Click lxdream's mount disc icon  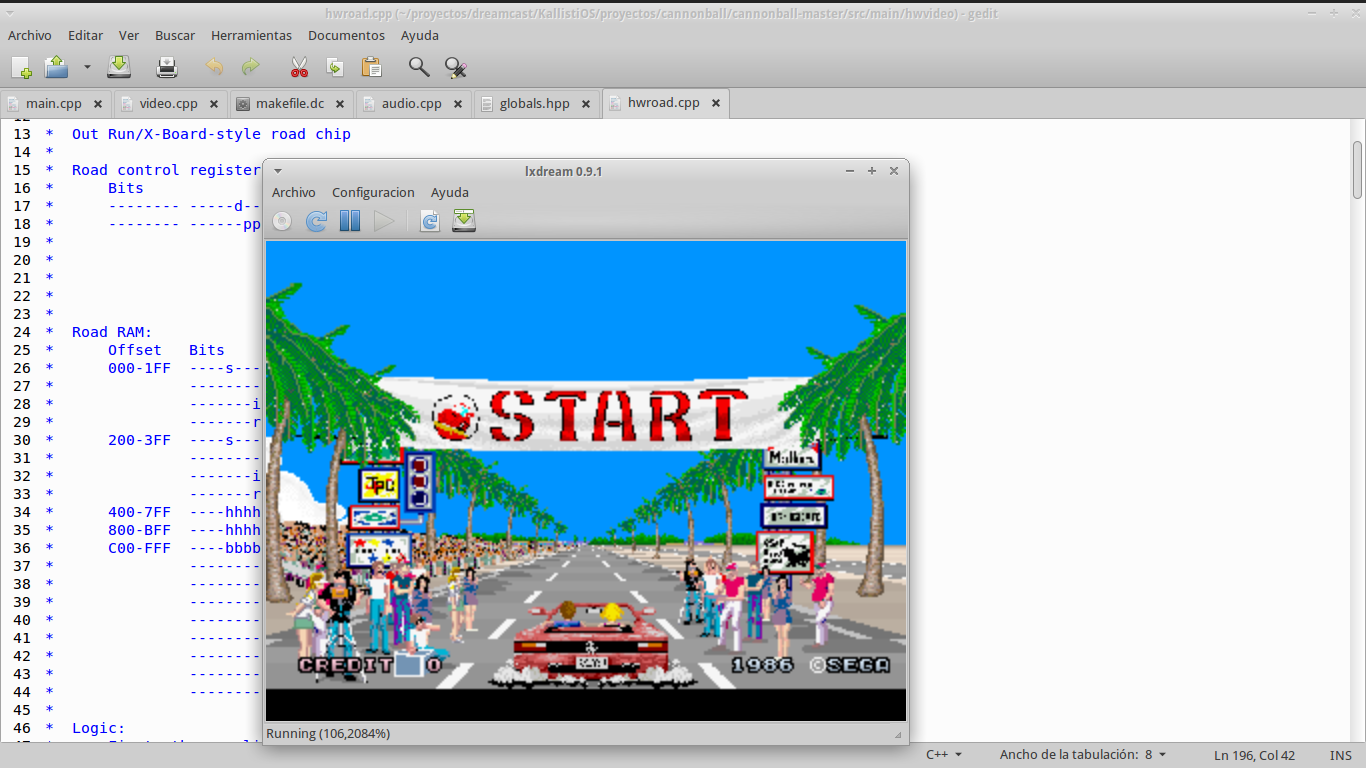click(x=282, y=221)
